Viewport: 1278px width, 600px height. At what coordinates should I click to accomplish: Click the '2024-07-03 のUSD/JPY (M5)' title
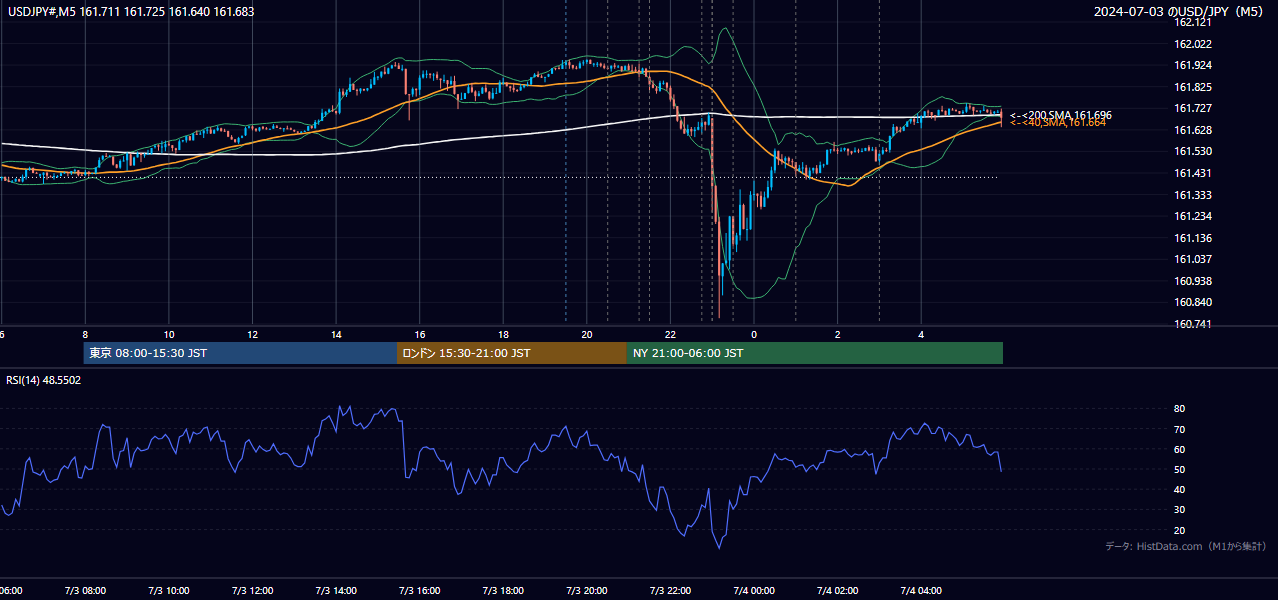[x=1179, y=12]
